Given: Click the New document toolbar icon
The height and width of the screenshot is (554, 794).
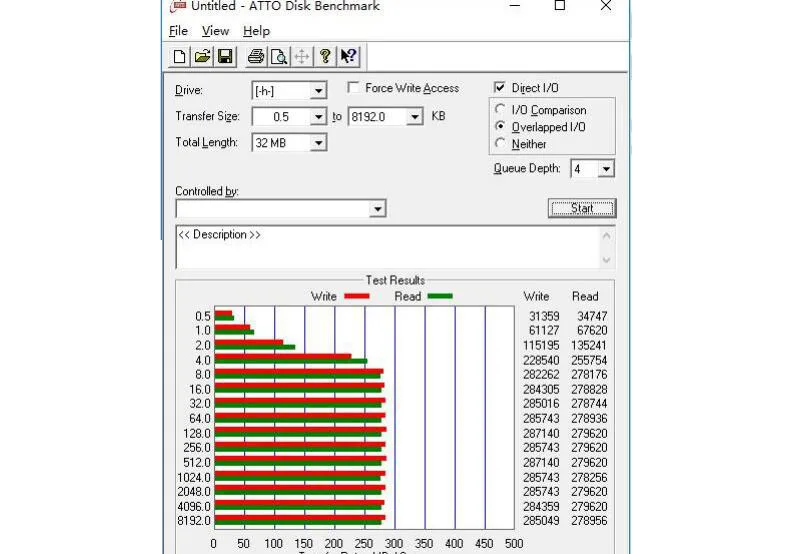Looking at the screenshot, I should 179,56.
